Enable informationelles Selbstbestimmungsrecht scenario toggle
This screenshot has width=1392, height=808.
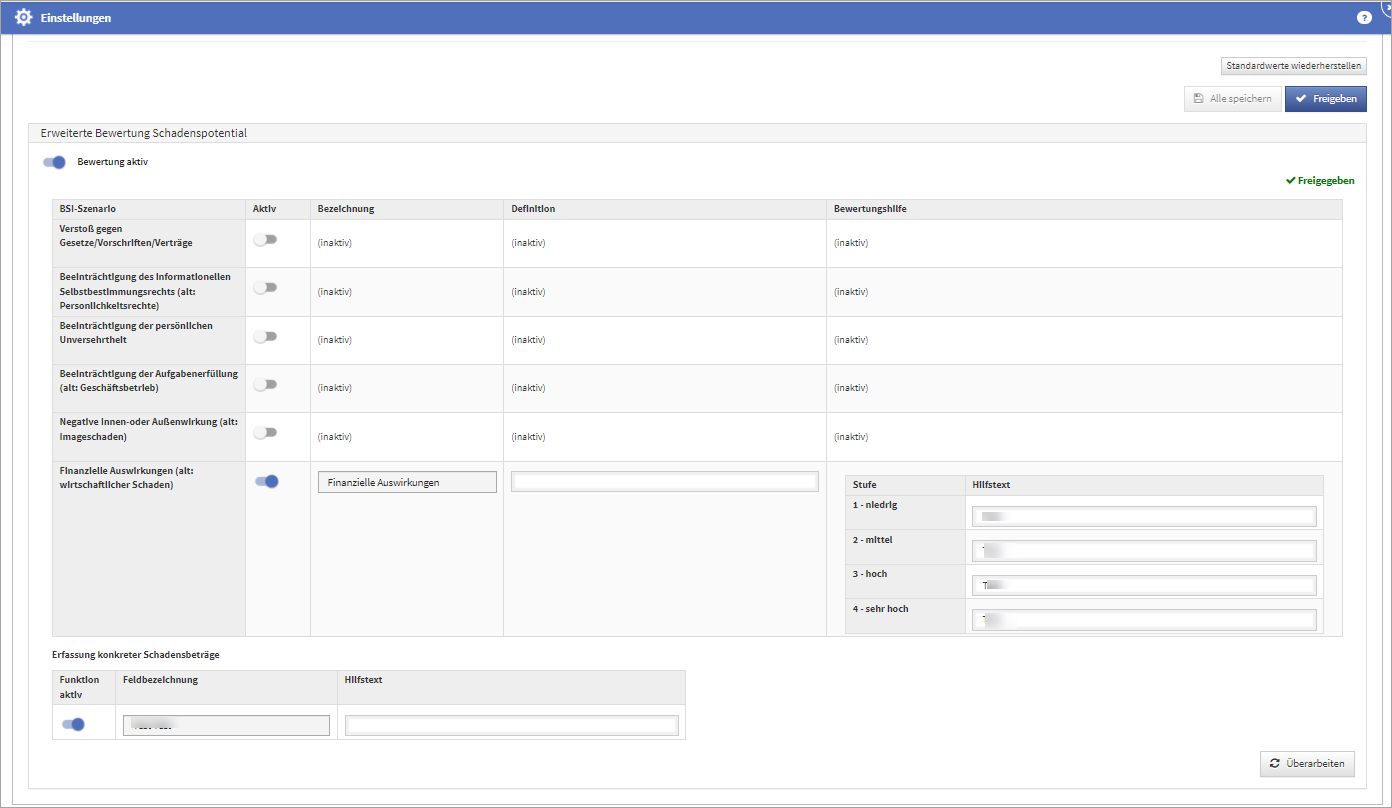coord(265,288)
